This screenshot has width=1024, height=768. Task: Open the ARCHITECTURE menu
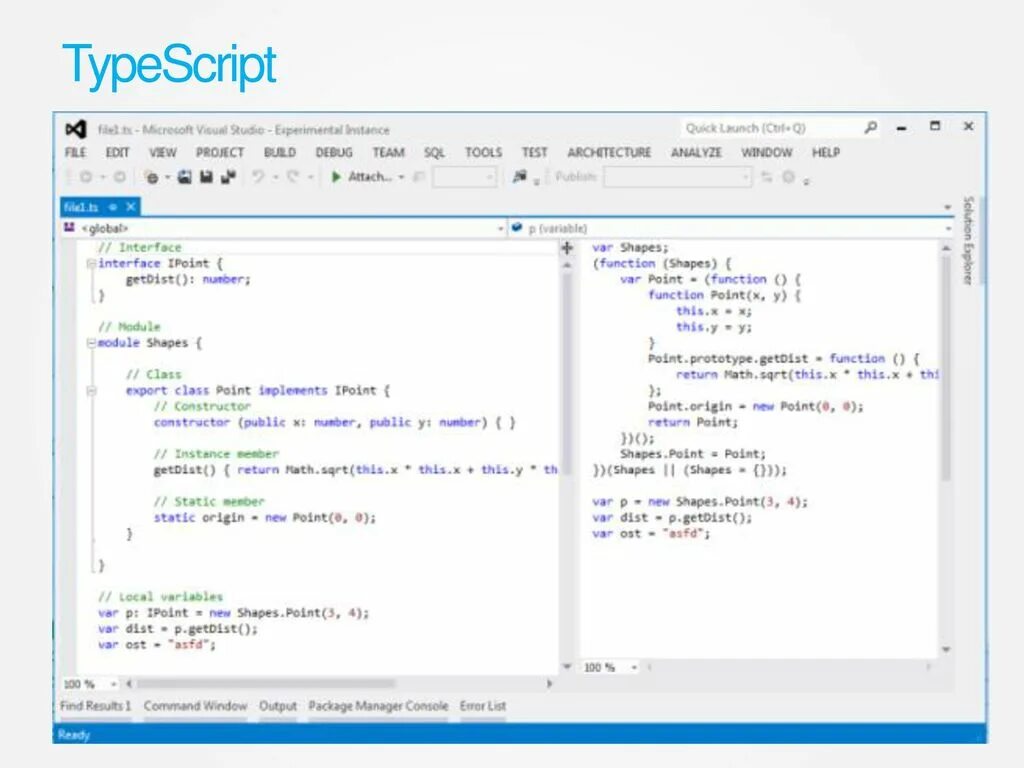click(609, 153)
